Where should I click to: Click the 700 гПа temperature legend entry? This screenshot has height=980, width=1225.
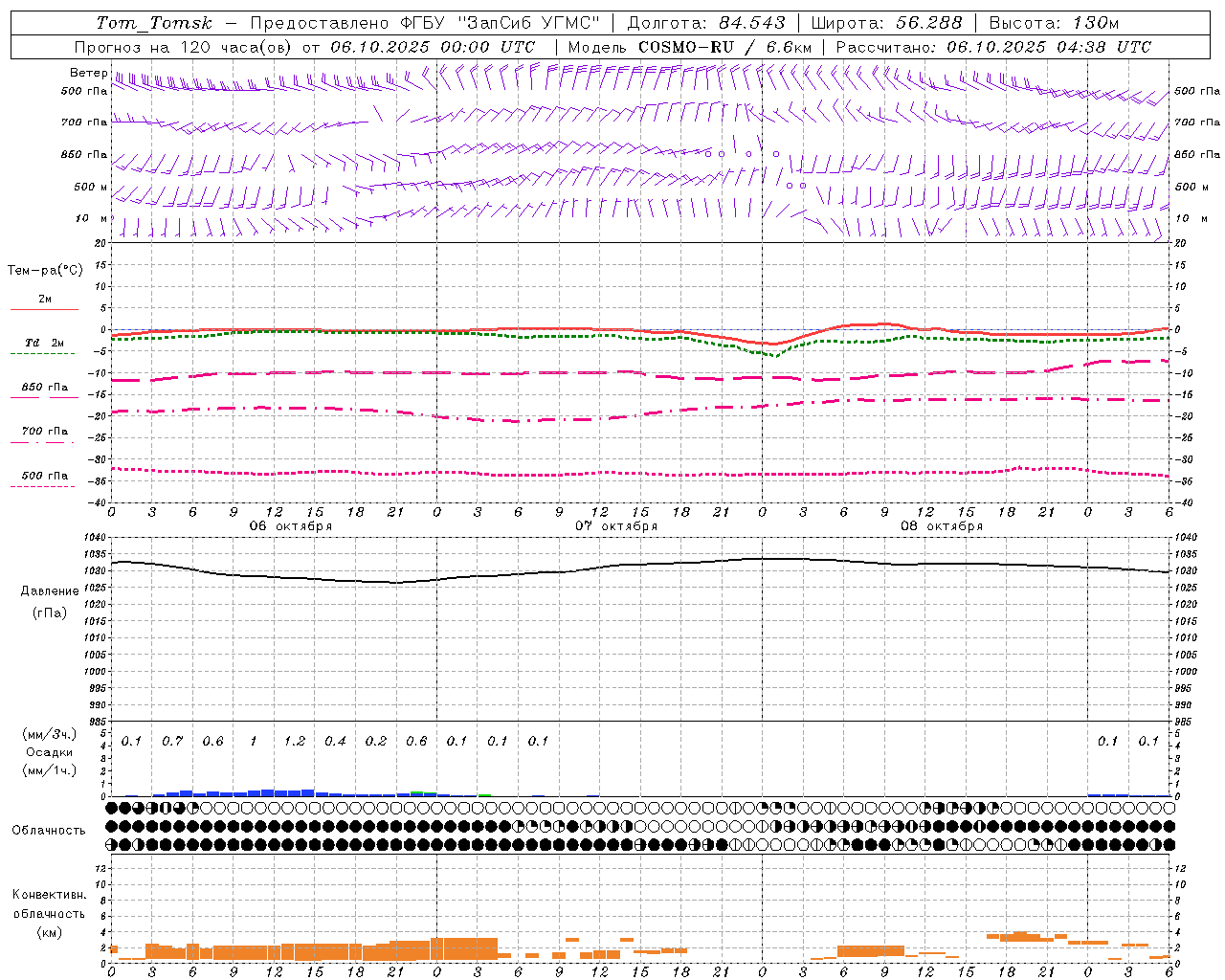click(44, 432)
